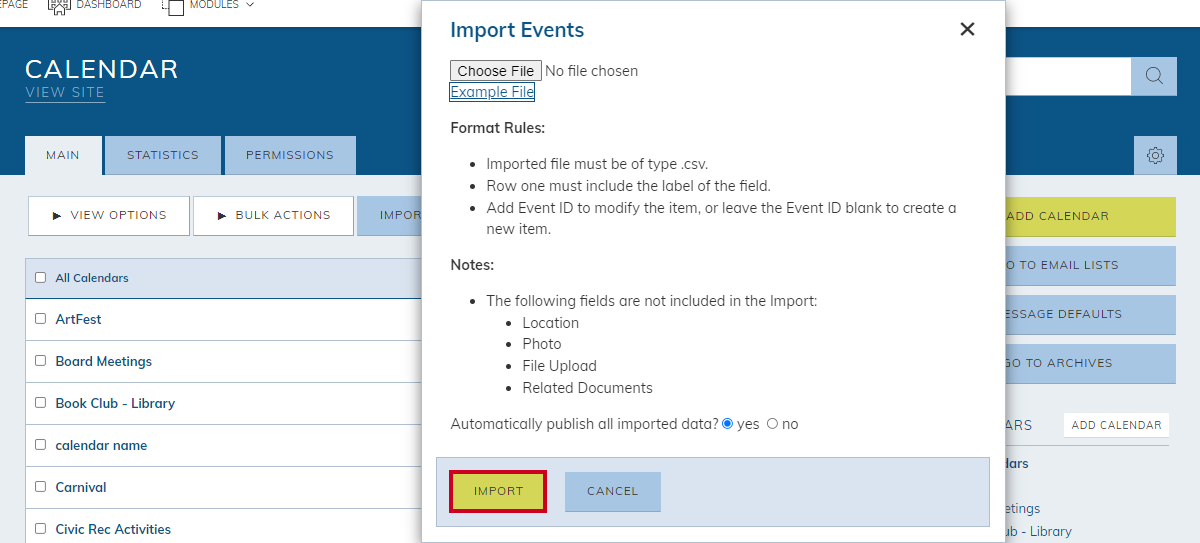Click the Dashboard icon in top bar
This screenshot has width=1200, height=543.
[59, 6]
